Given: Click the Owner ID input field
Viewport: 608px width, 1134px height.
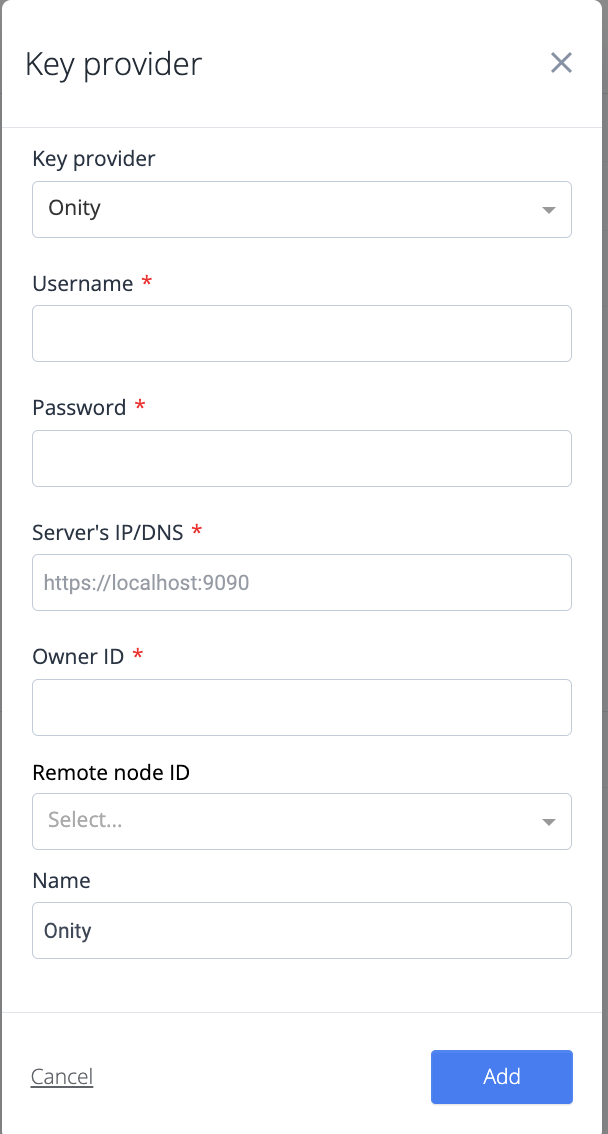Looking at the screenshot, I should click(x=302, y=707).
